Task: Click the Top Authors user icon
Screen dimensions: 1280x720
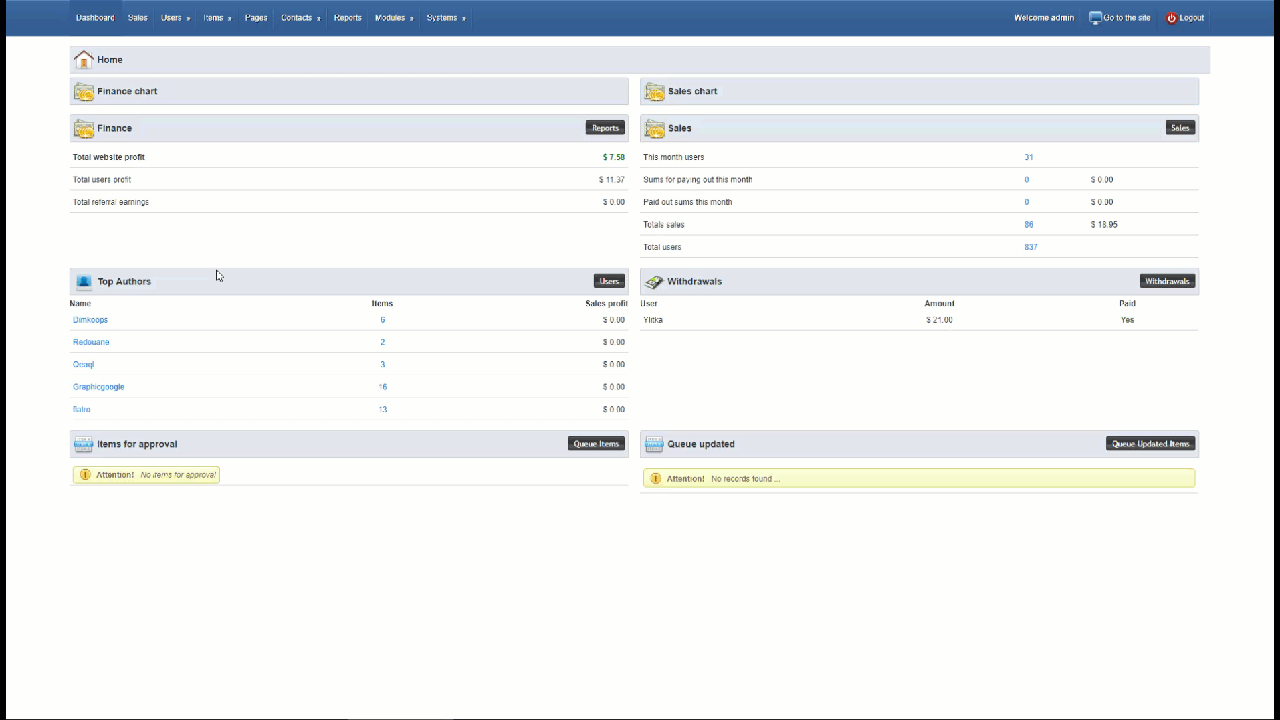Action: [84, 282]
